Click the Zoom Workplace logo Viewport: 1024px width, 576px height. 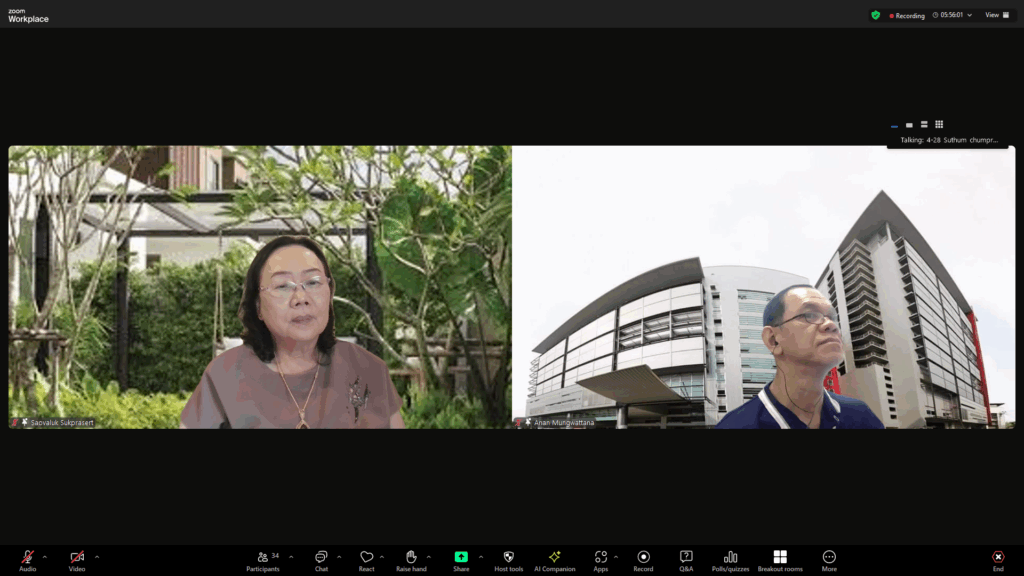click(x=28, y=16)
